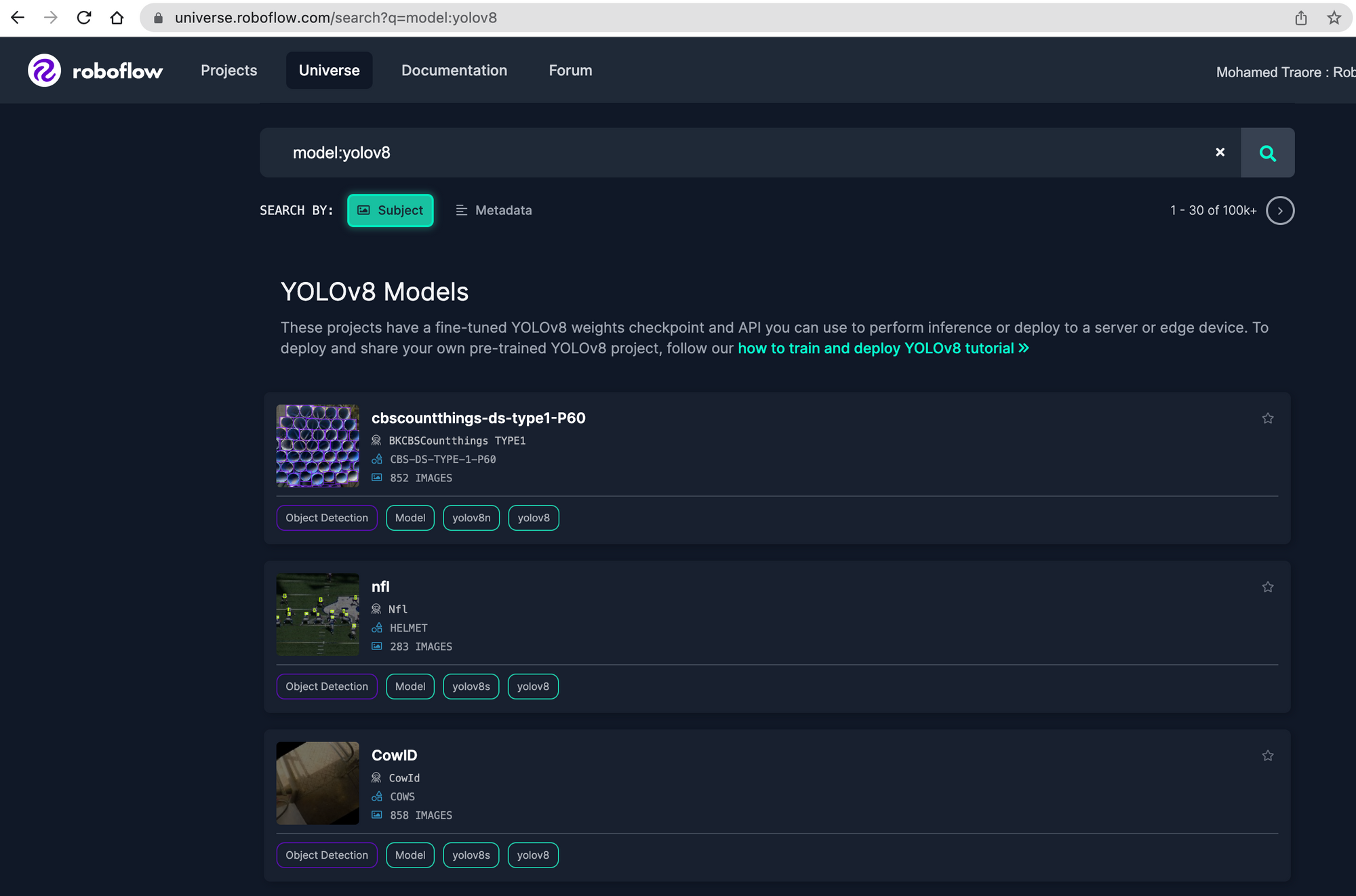This screenshot has width=1356, height=896.
Task: Switch to the Universe tab
Action: (329, 70)
